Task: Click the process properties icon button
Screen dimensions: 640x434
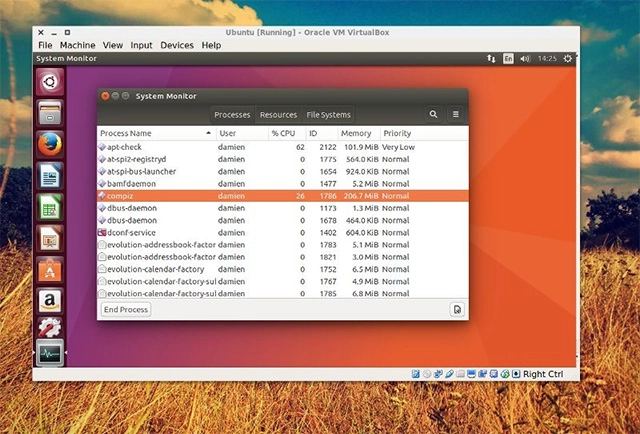Action: click(x=457, y=309)
